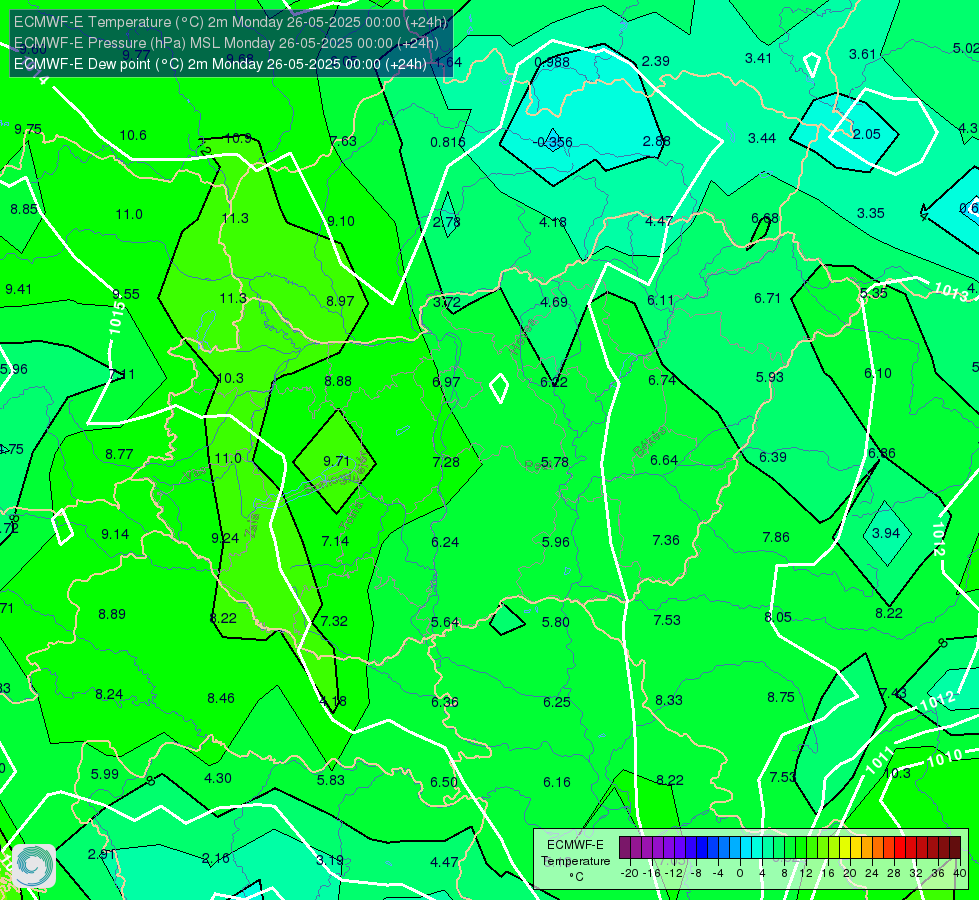979x900 pixels.
Task: Click the 8.33 temperature value
Action: tap(669, 700)
